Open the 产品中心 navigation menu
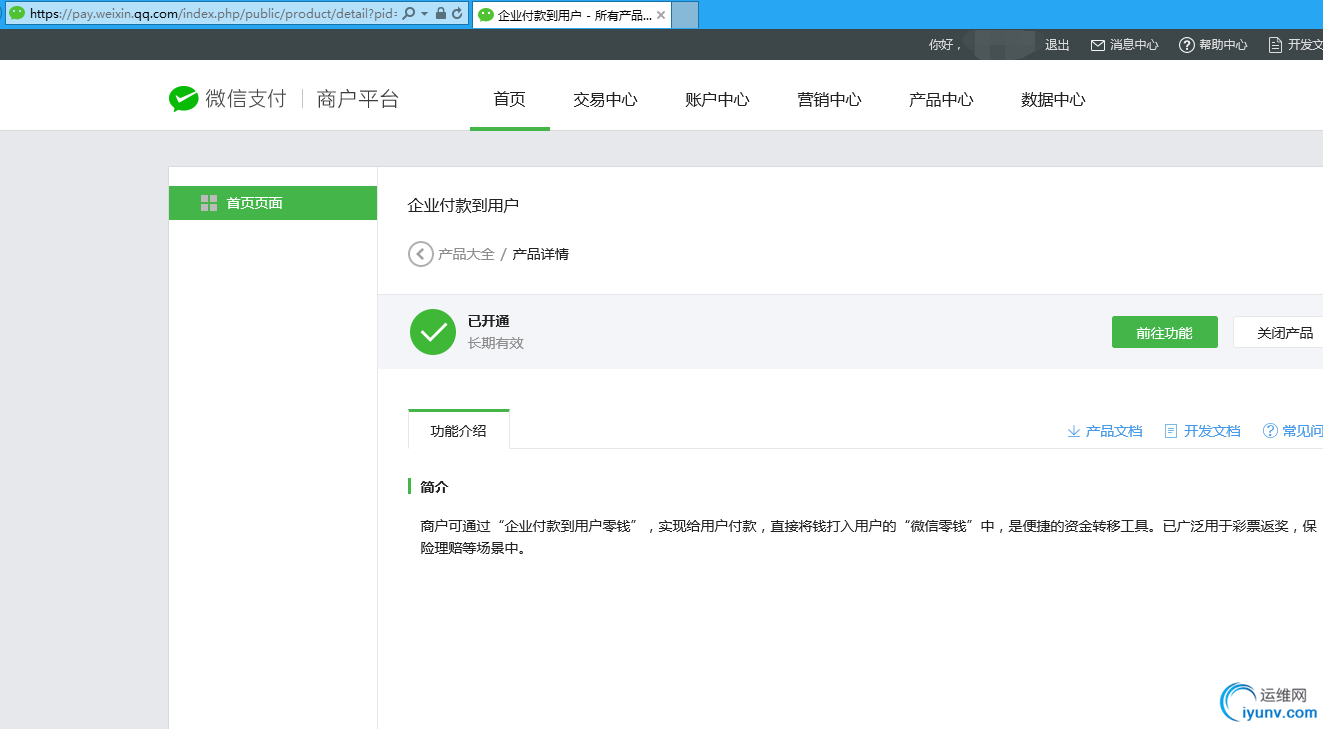Image resolution: width=1323 pixels, height=729 pixels. 941,99
